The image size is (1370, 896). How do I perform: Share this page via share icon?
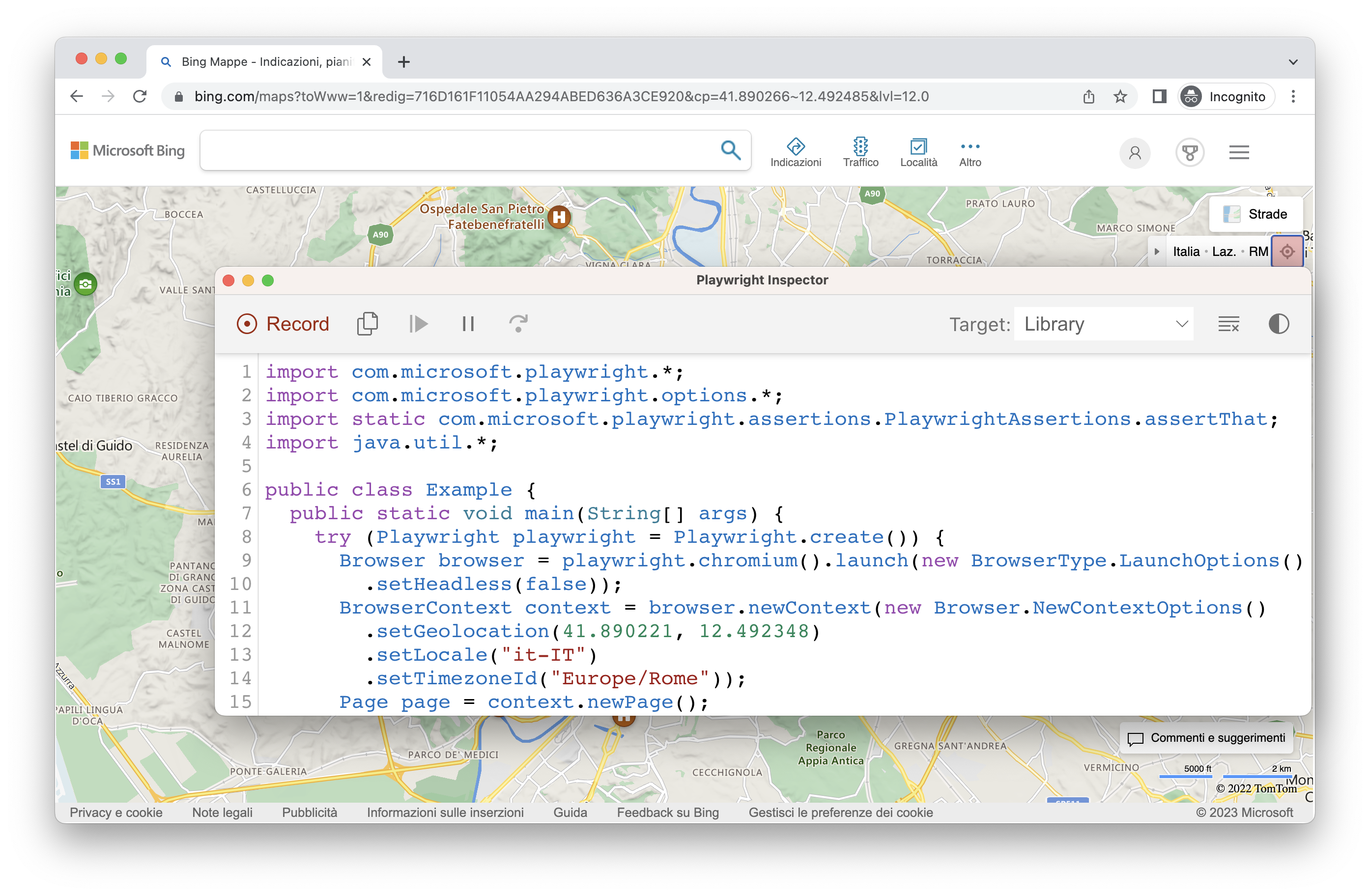point(1088,96)
